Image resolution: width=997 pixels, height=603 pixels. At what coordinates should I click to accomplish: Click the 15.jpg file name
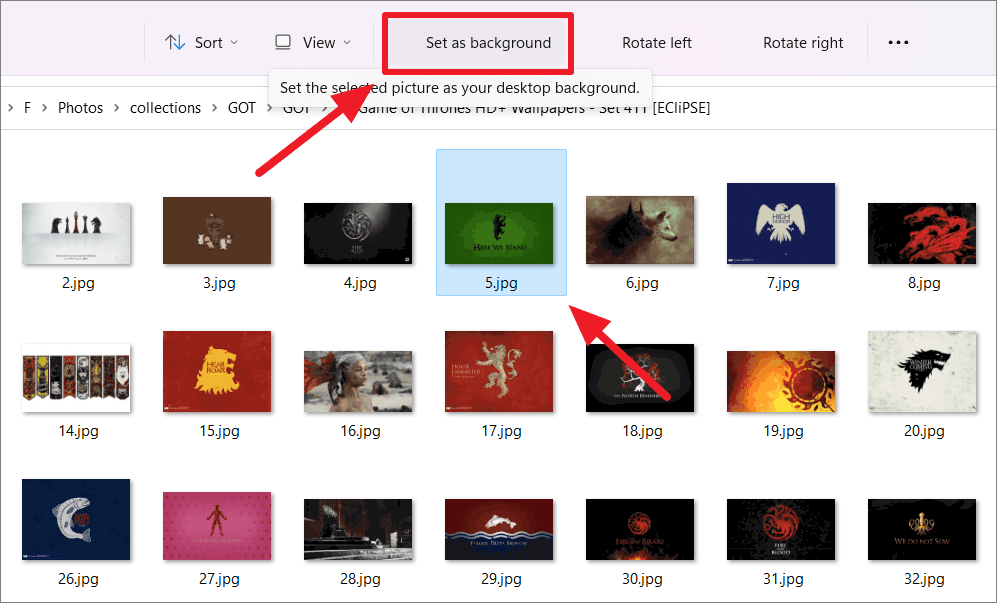point(219,431)
